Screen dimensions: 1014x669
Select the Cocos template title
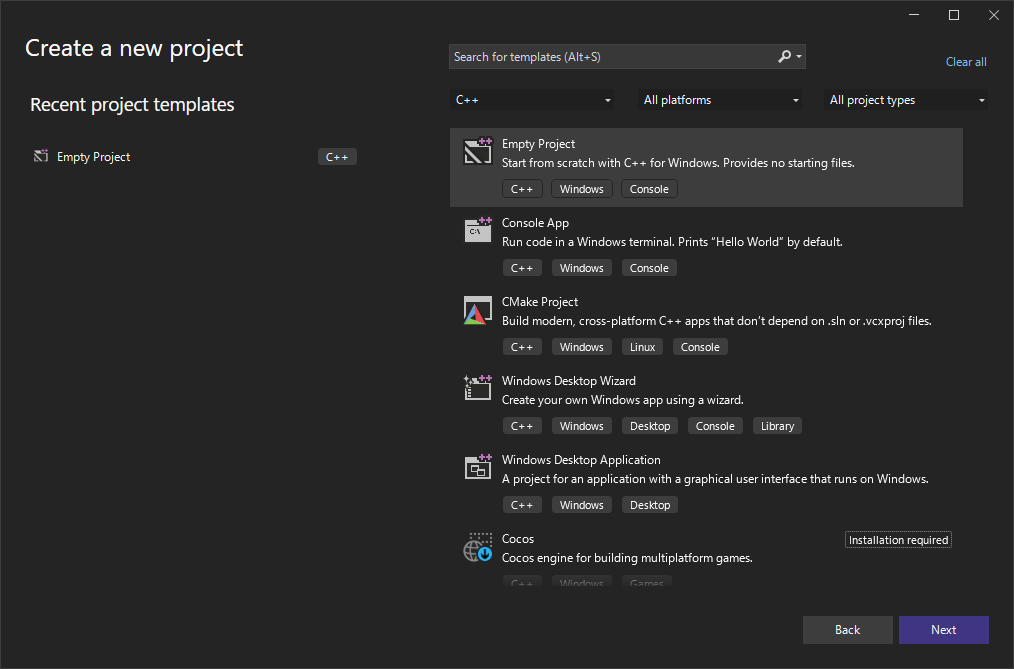coord(517,538)
